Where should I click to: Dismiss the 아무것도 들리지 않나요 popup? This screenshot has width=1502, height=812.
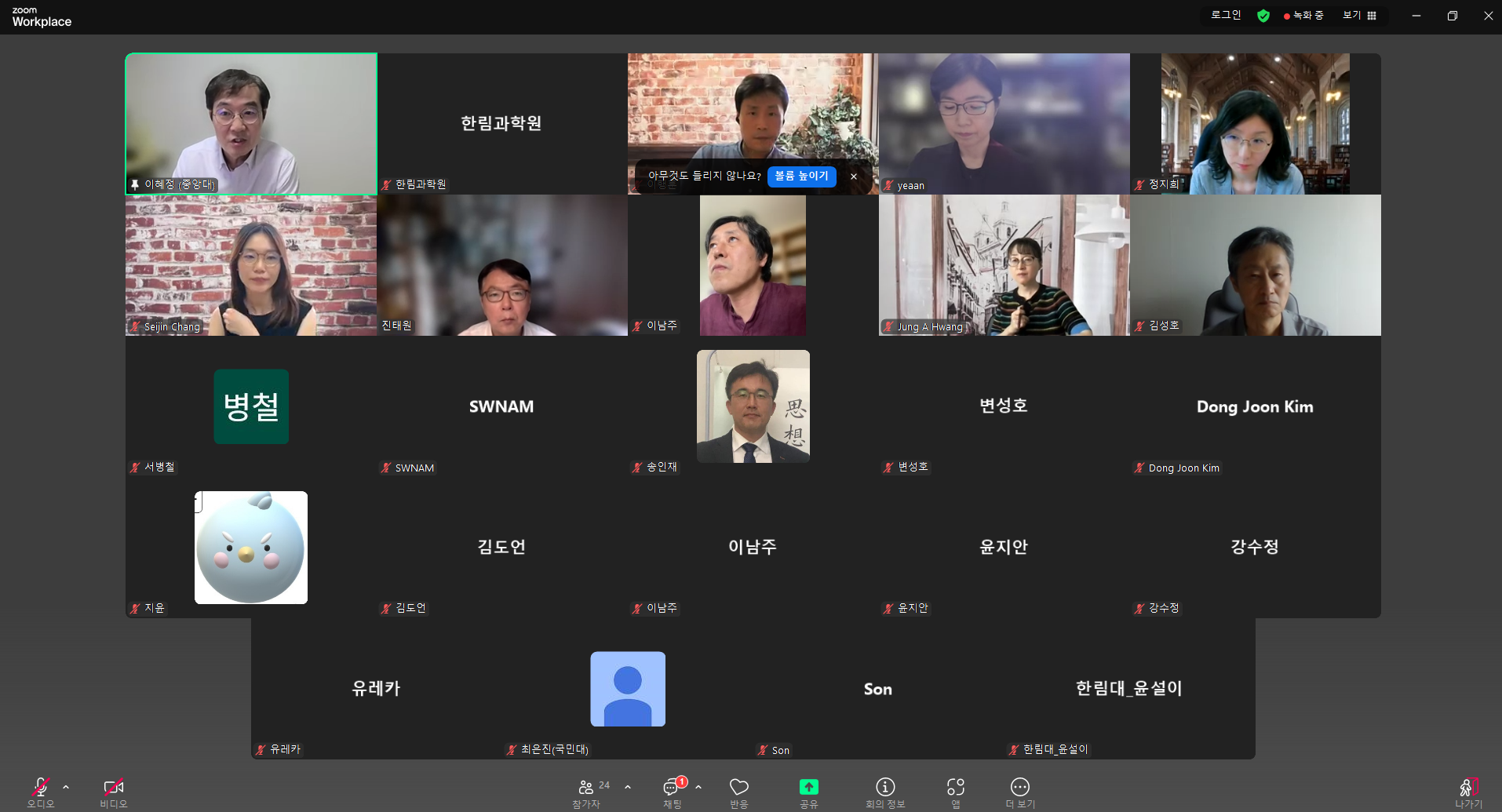854,177
